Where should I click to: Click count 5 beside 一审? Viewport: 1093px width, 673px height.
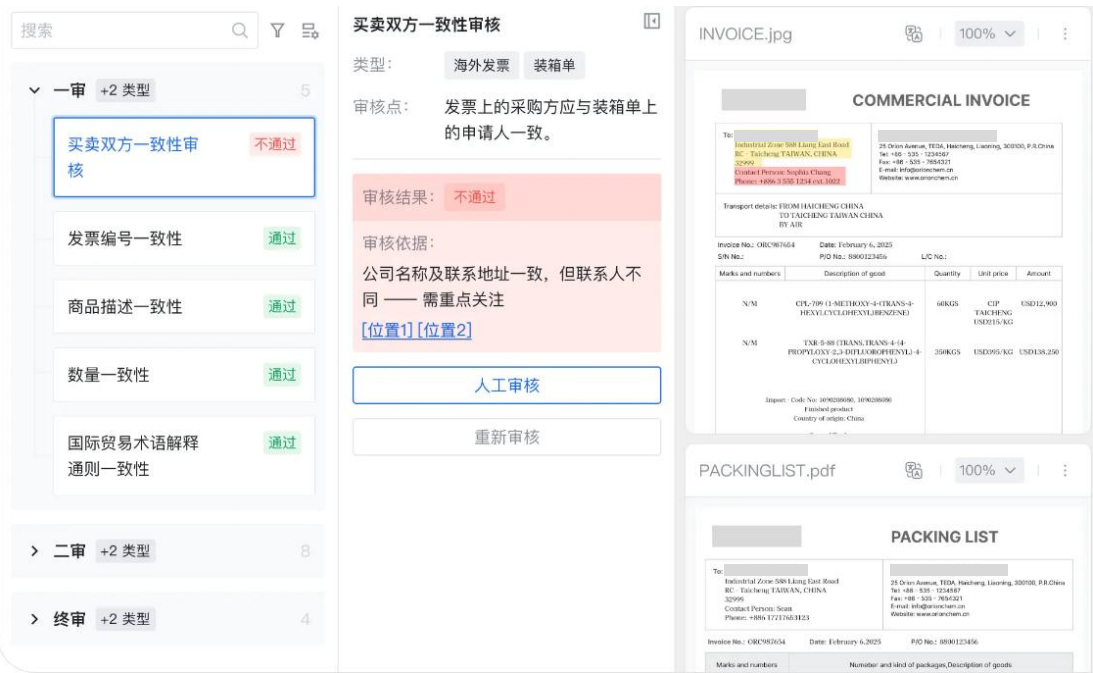[x=305, y=91]
